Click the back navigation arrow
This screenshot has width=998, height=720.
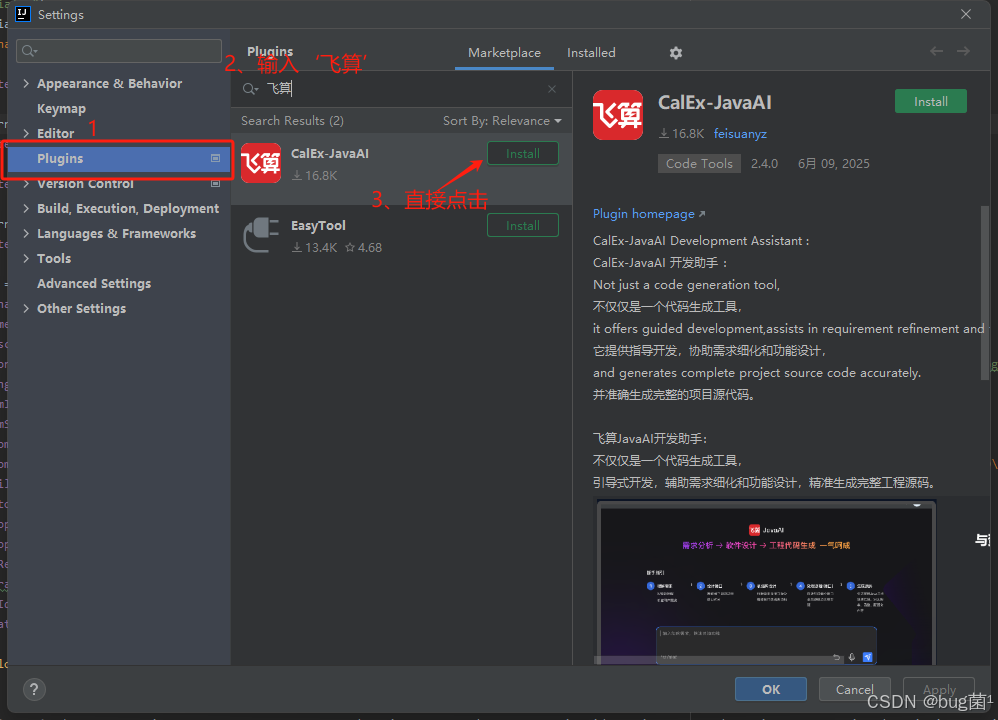click(x=936, y=52)
